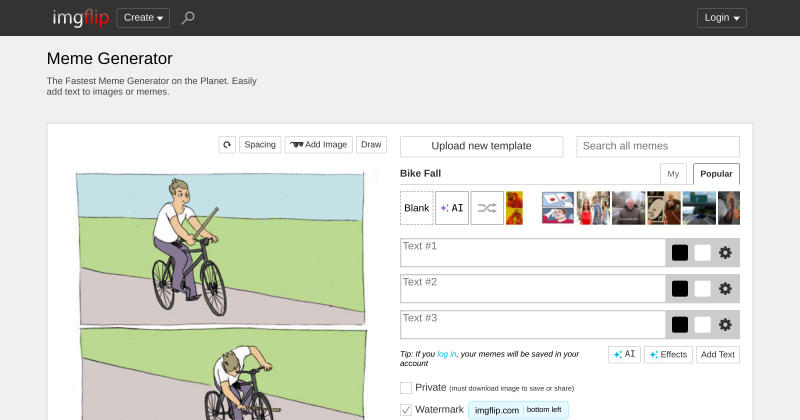Open settings gear for Text #2
This screenshot has width=800, height=420.
pyautogui.click(x=725, y=289)
